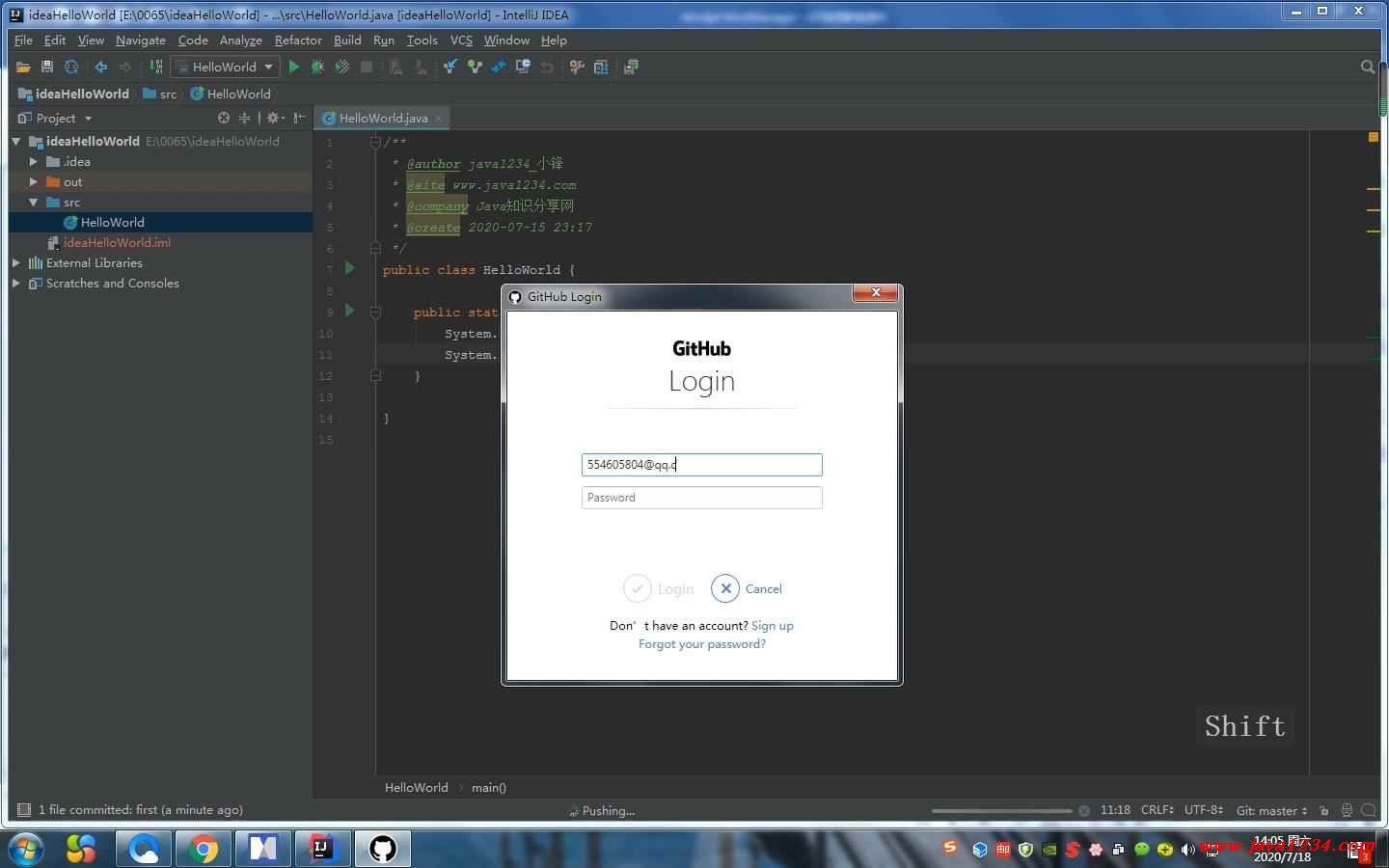Click the yellow warning marker on editor stripe
The image size is (1389, 868).
[1374, 137]
